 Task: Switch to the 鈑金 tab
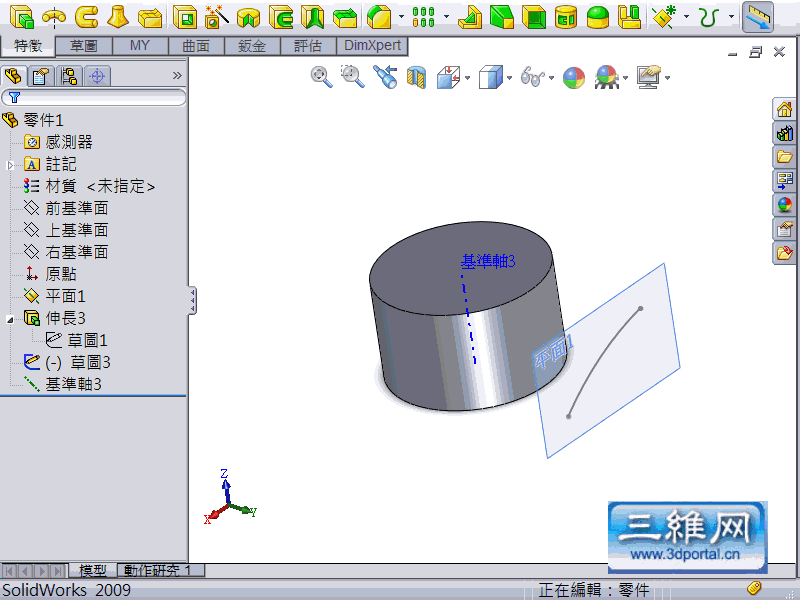(x=252, y=46)
